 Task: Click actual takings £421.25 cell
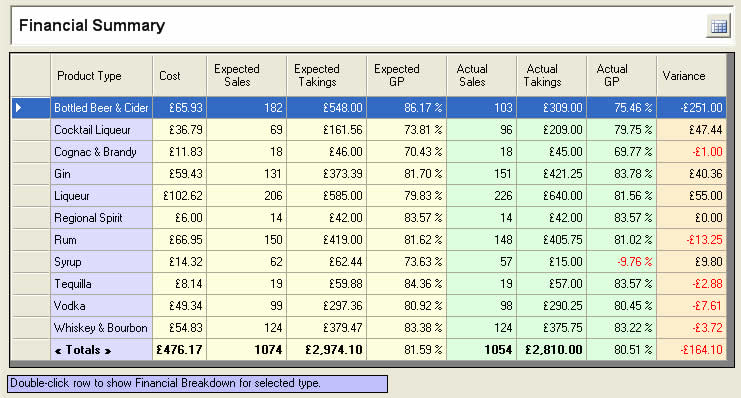coord(551,174)
